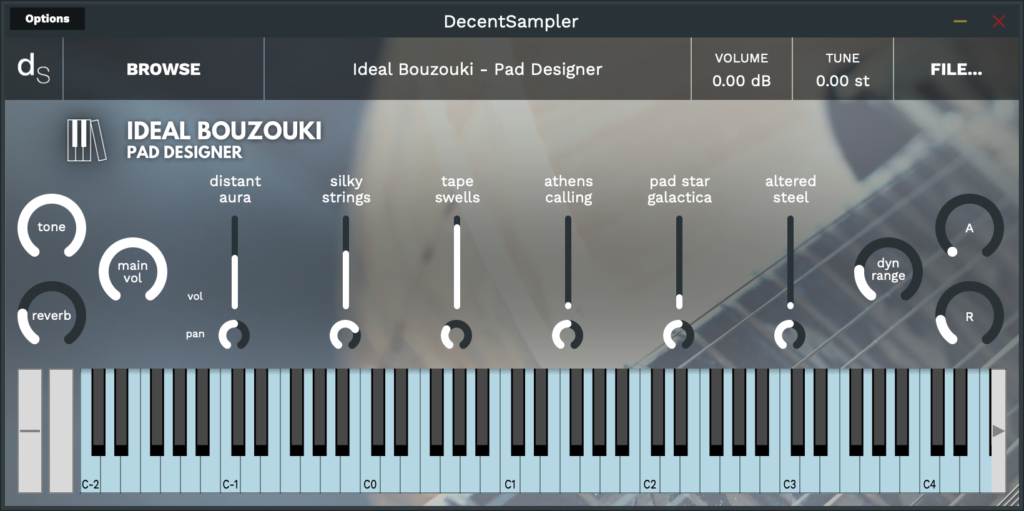The width and height of the screenshot is (1024, 511).
Task: Click the pad star galactica volume slider
Action: (679, 263)
